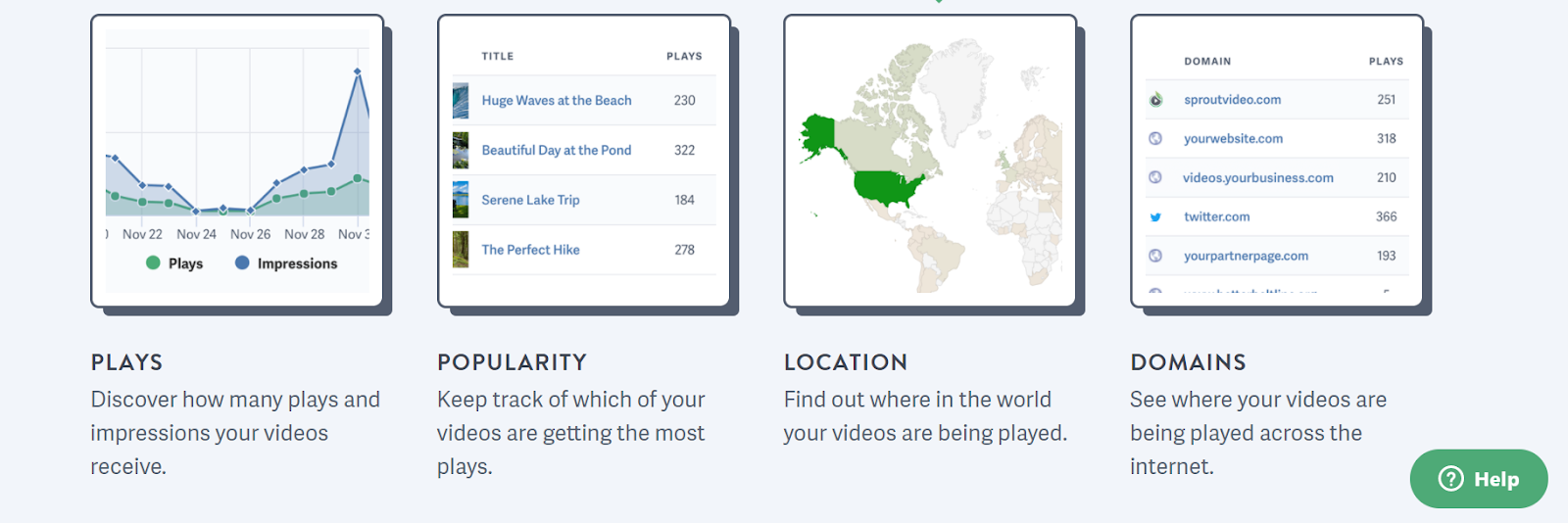Open Beautiful Day at the Pond thumbnail
1568x523 pixels.
tap(461, 151)
